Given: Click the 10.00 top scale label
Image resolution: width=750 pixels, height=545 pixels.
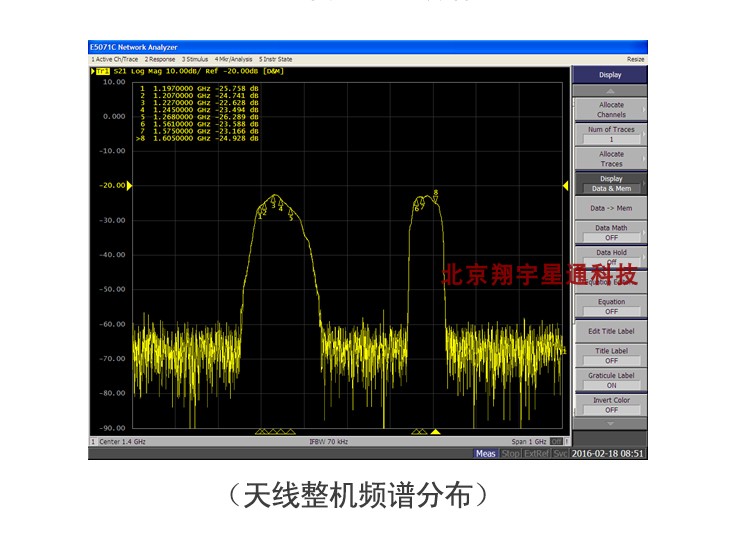Looking at the screenshot, I should tap(114, 82).
